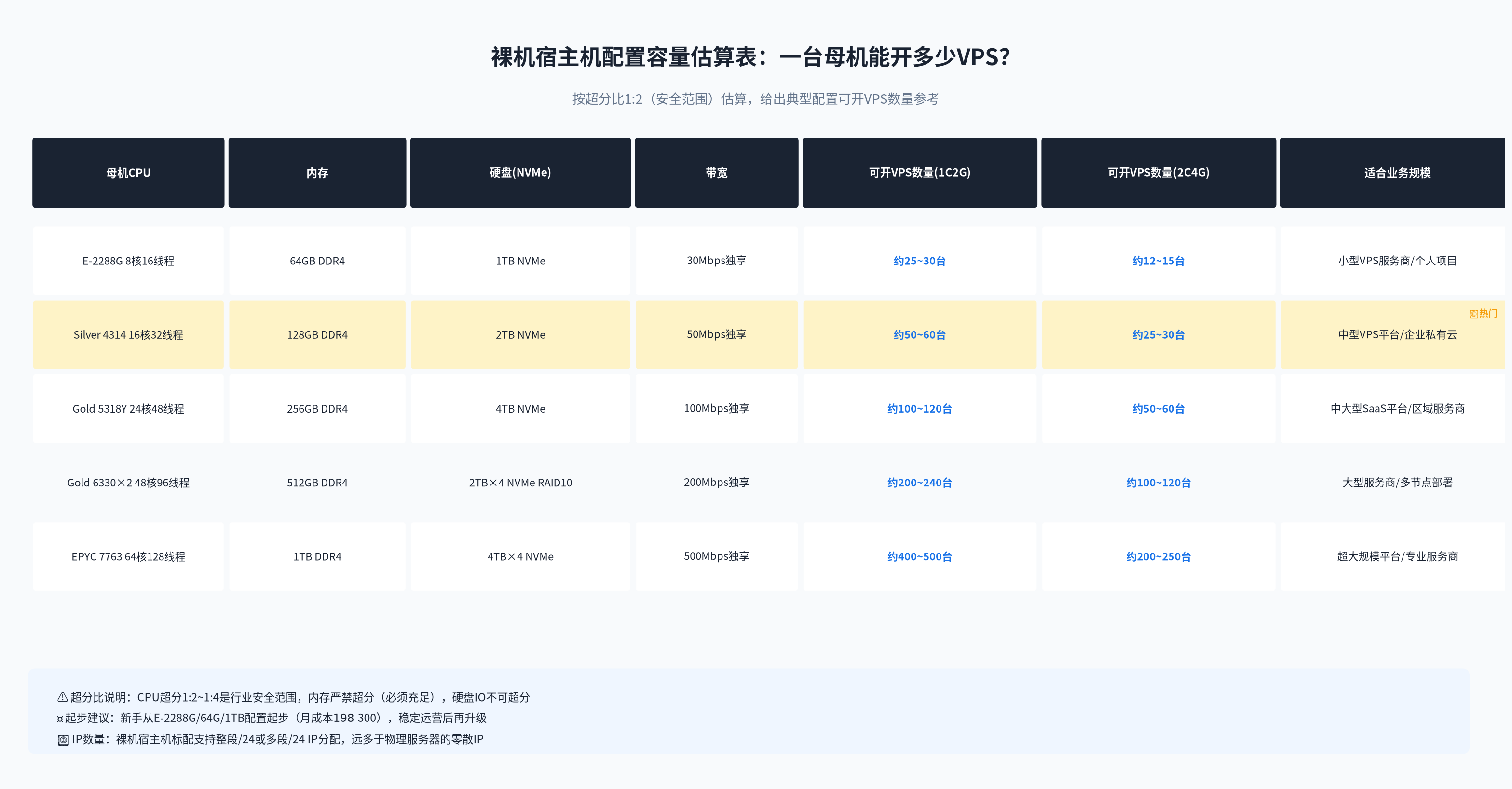Viewport: 1512px width, 789px height.
Task: Click the icon before IP数量 note
Action: pyautogui.click(x=63, y=740)
